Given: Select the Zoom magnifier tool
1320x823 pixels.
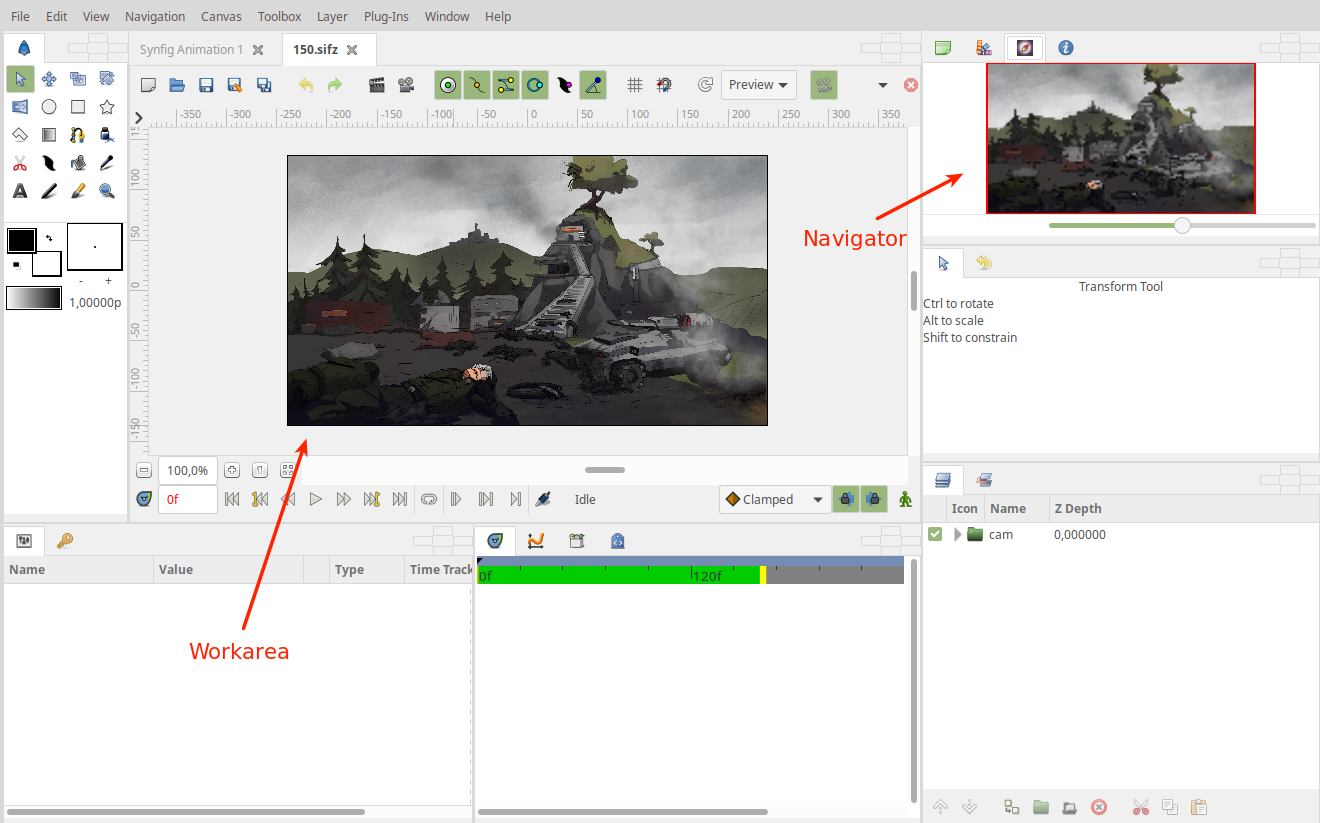Looking at the screenshot, I should [x=107, y=190].
